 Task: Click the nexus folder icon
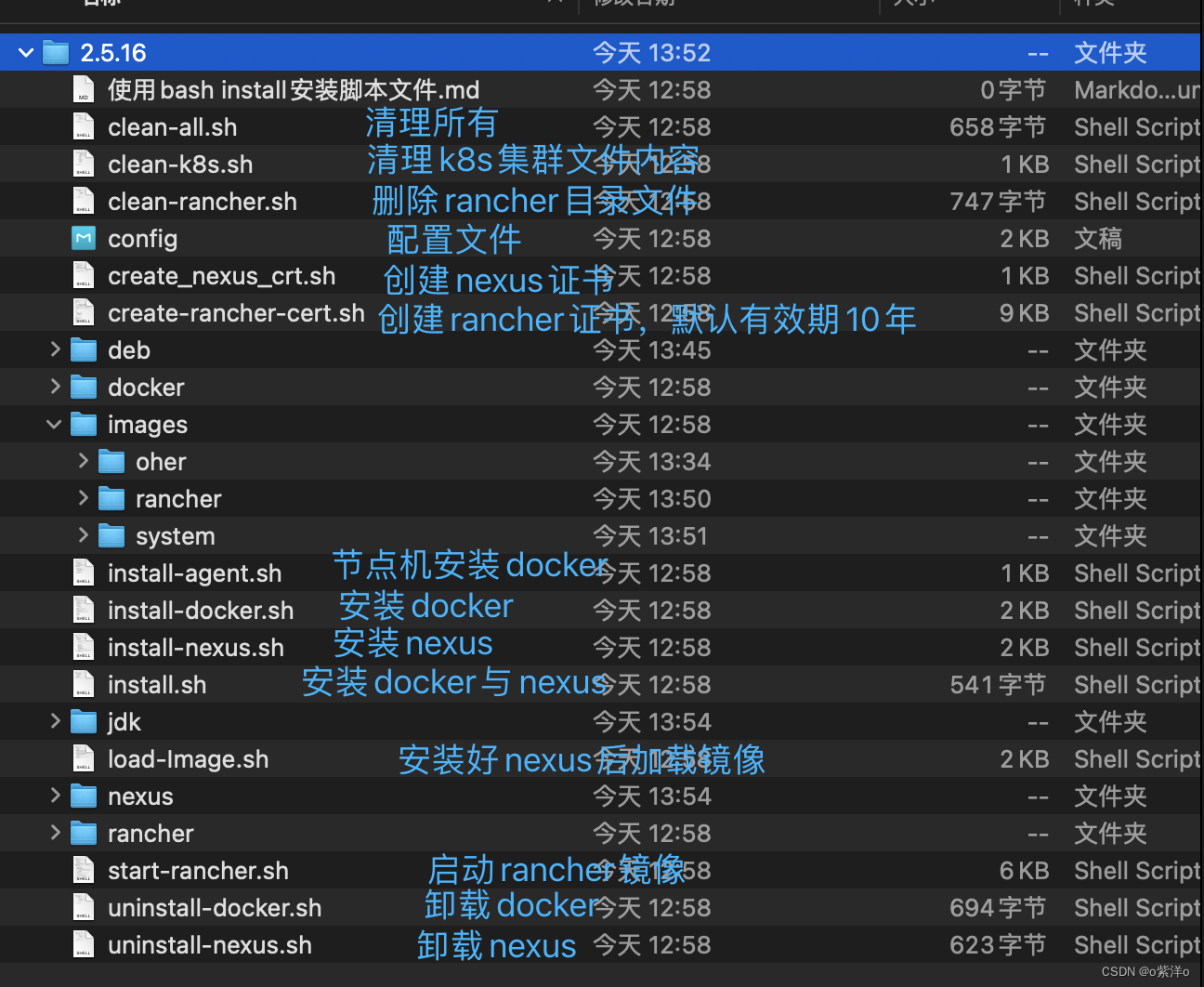pyautogui.click(x=84, y=796)
